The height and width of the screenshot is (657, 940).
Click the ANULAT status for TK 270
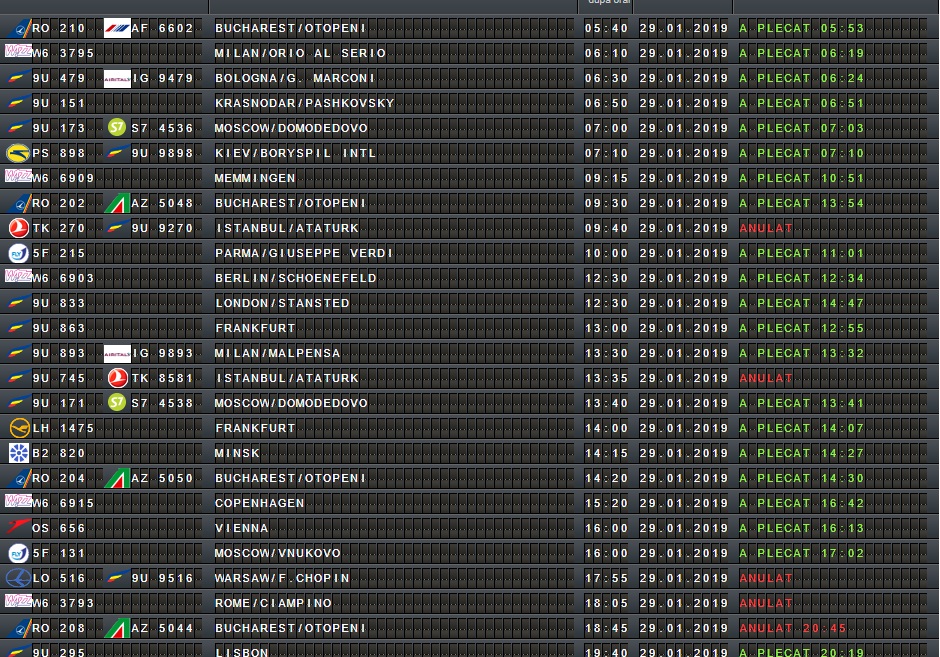766,228
